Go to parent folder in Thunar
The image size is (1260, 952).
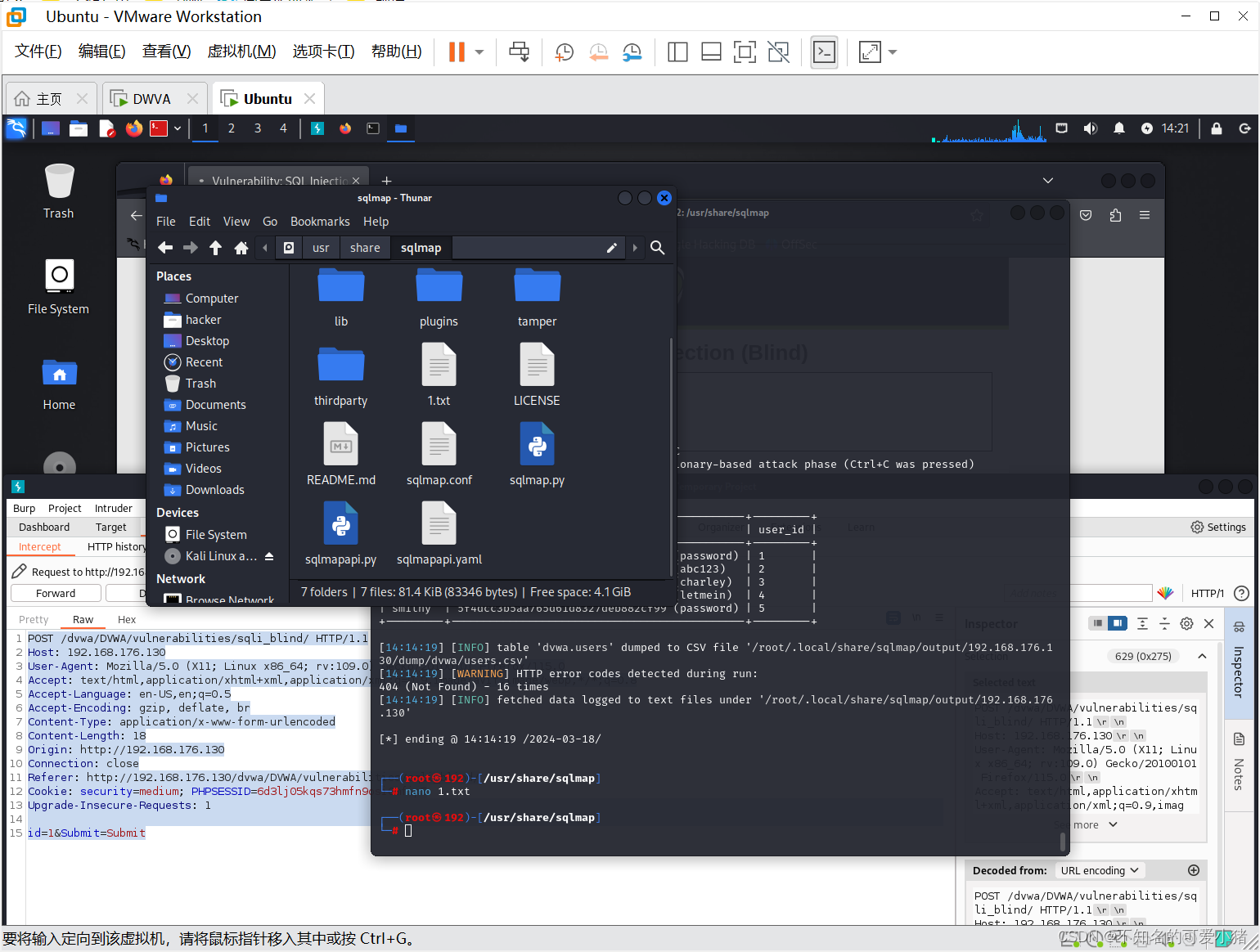pos(216,248)
